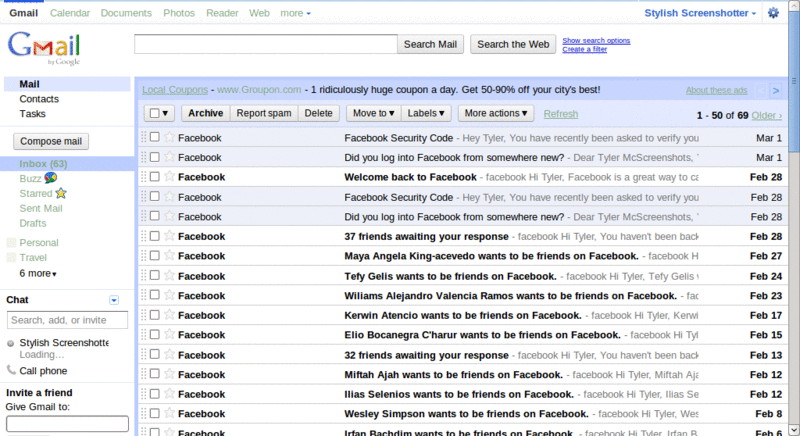This screenshot has width=800, height=436.
Task: Click the Buzz icon beside Buzz
Action: [x=51, y=178]
